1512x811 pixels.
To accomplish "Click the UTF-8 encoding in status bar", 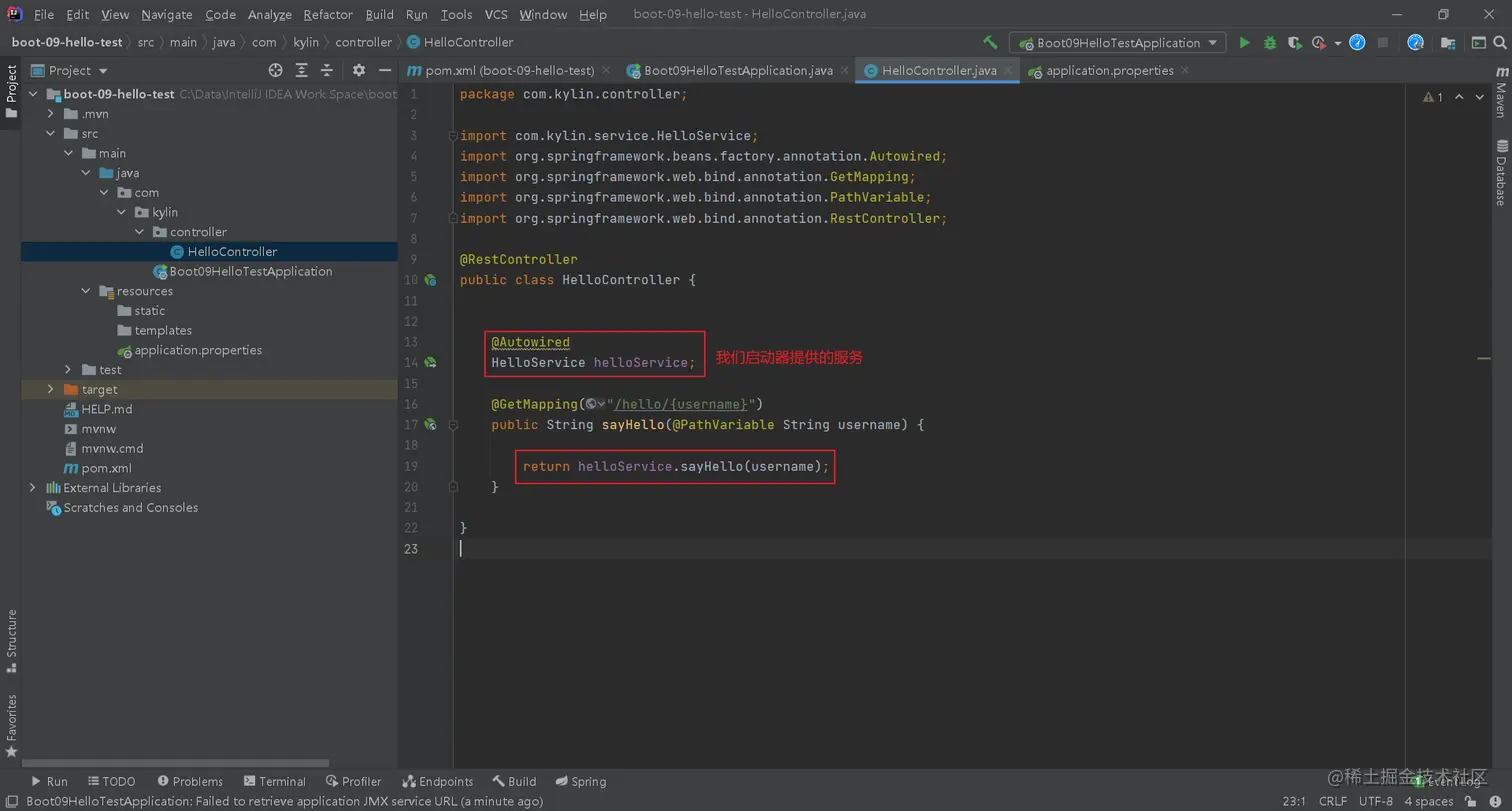I will coord(1376,801).
